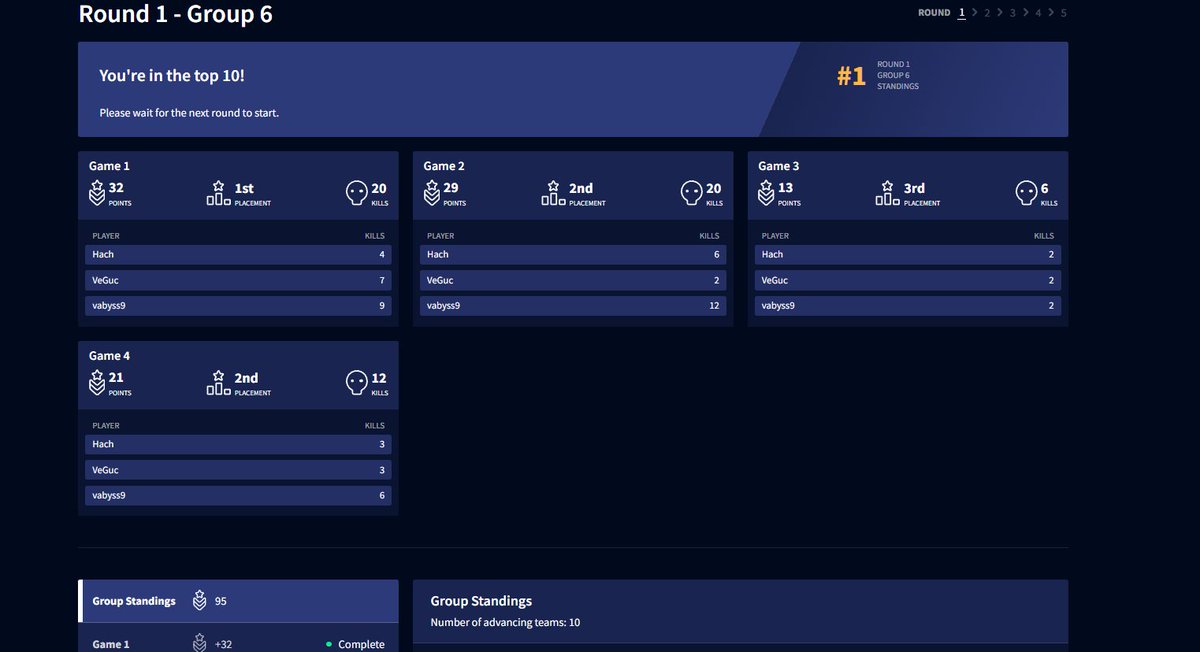Click the Game 4 points badge icon
The image size is (1200, 652).
click(x=96, y=383)
